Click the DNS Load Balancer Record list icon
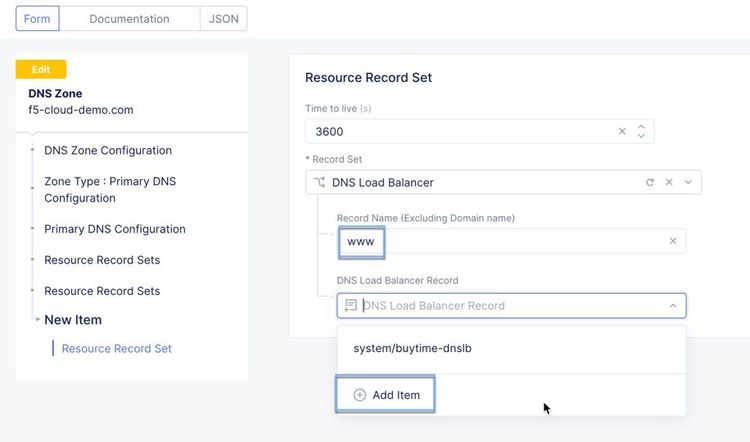 [x=350, y=306]
